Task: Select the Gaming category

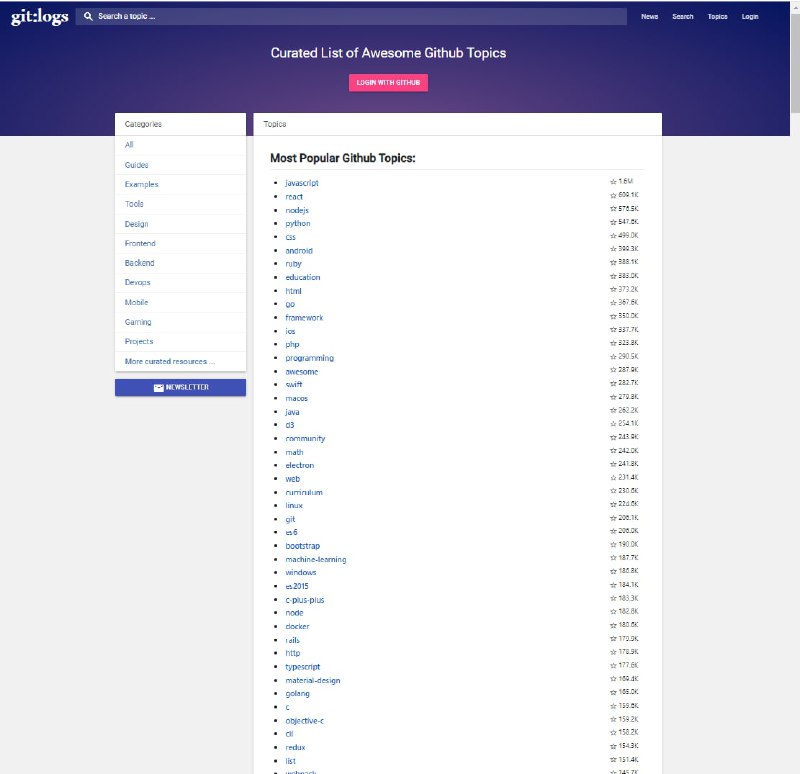Action: coord(180,322)
